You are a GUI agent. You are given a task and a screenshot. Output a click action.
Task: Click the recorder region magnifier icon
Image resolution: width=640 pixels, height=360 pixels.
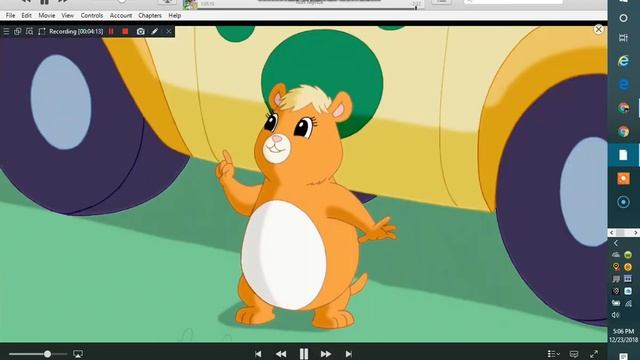[x=29, y=31]
